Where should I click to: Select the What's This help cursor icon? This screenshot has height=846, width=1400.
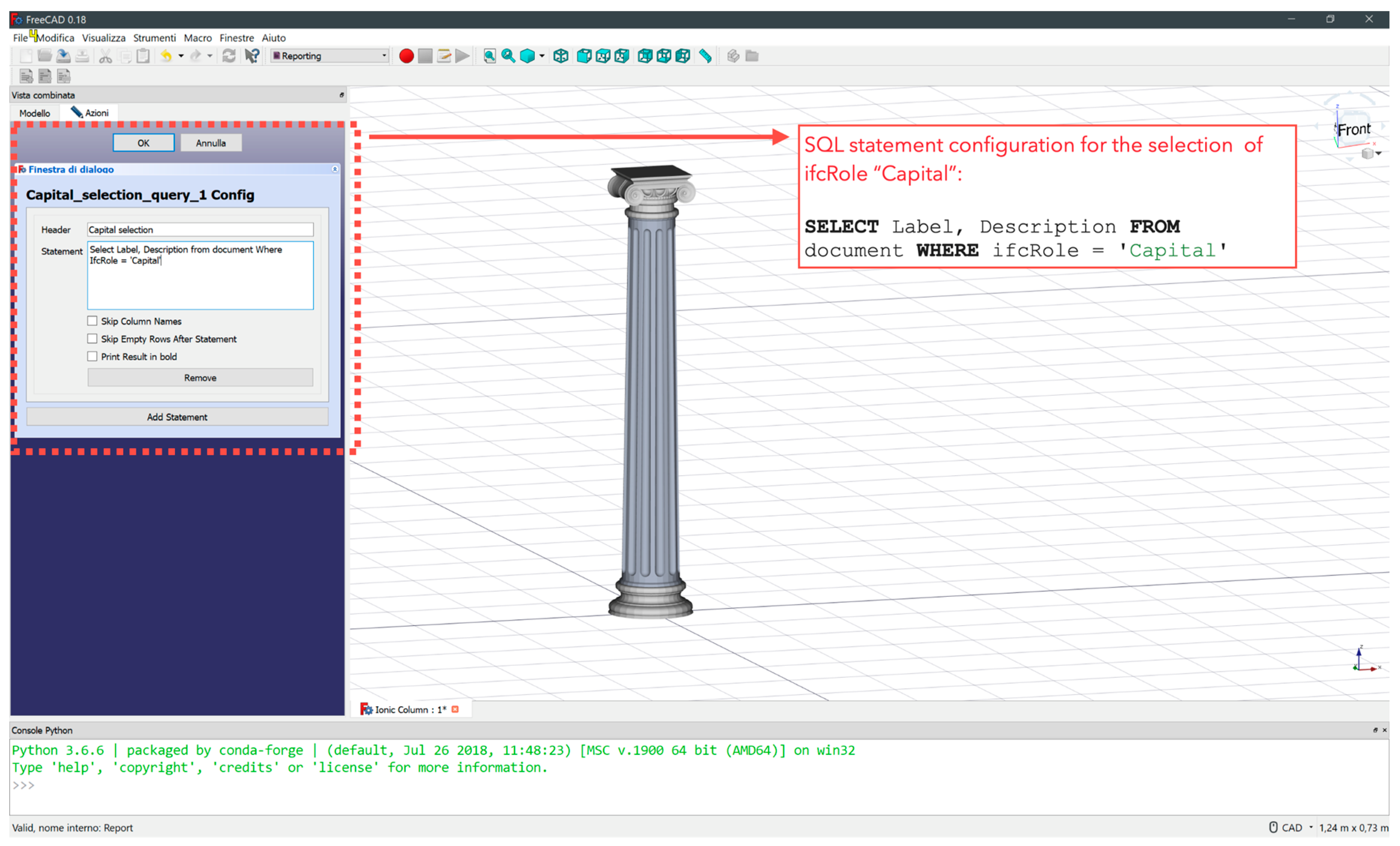tap(252, 56)
